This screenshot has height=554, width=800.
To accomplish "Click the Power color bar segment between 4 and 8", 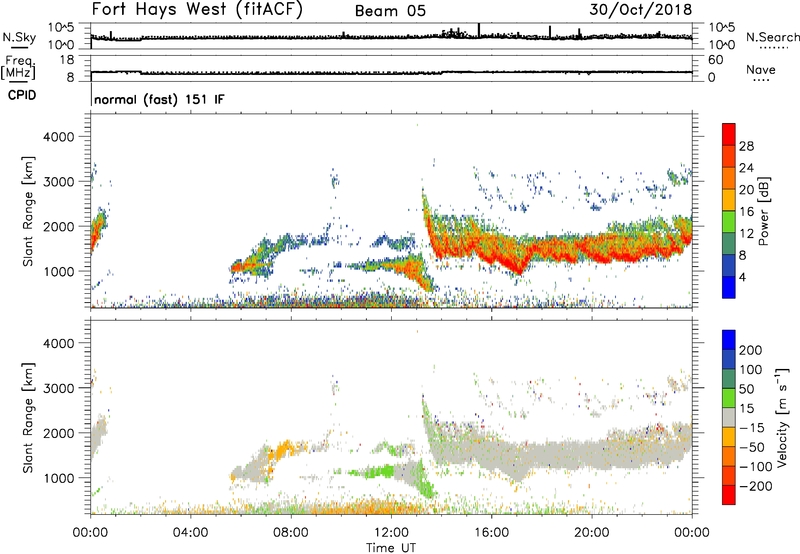I will point(729,265).
